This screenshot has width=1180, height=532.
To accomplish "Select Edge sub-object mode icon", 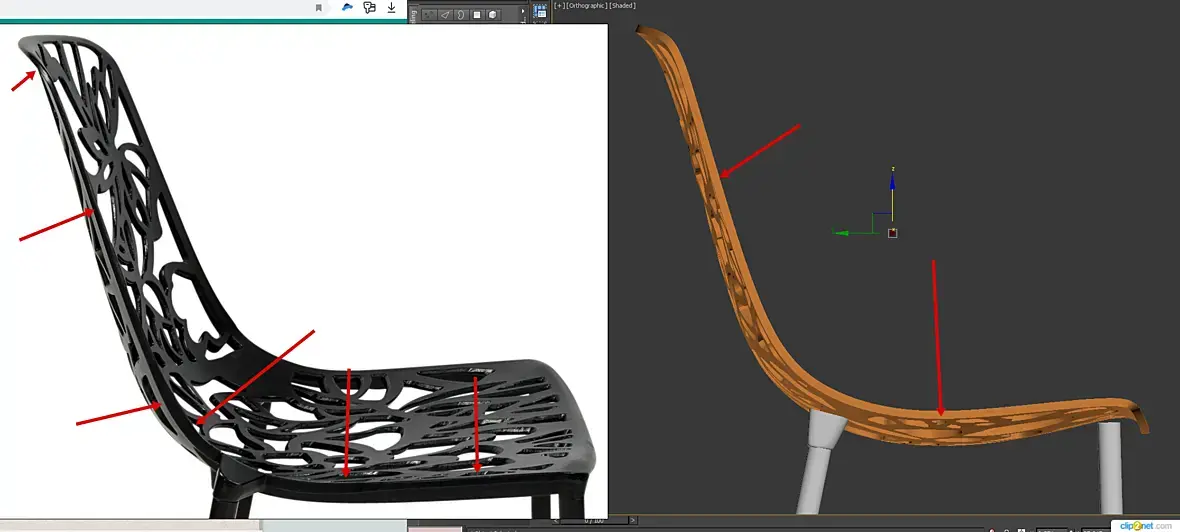I will [446, 14].
